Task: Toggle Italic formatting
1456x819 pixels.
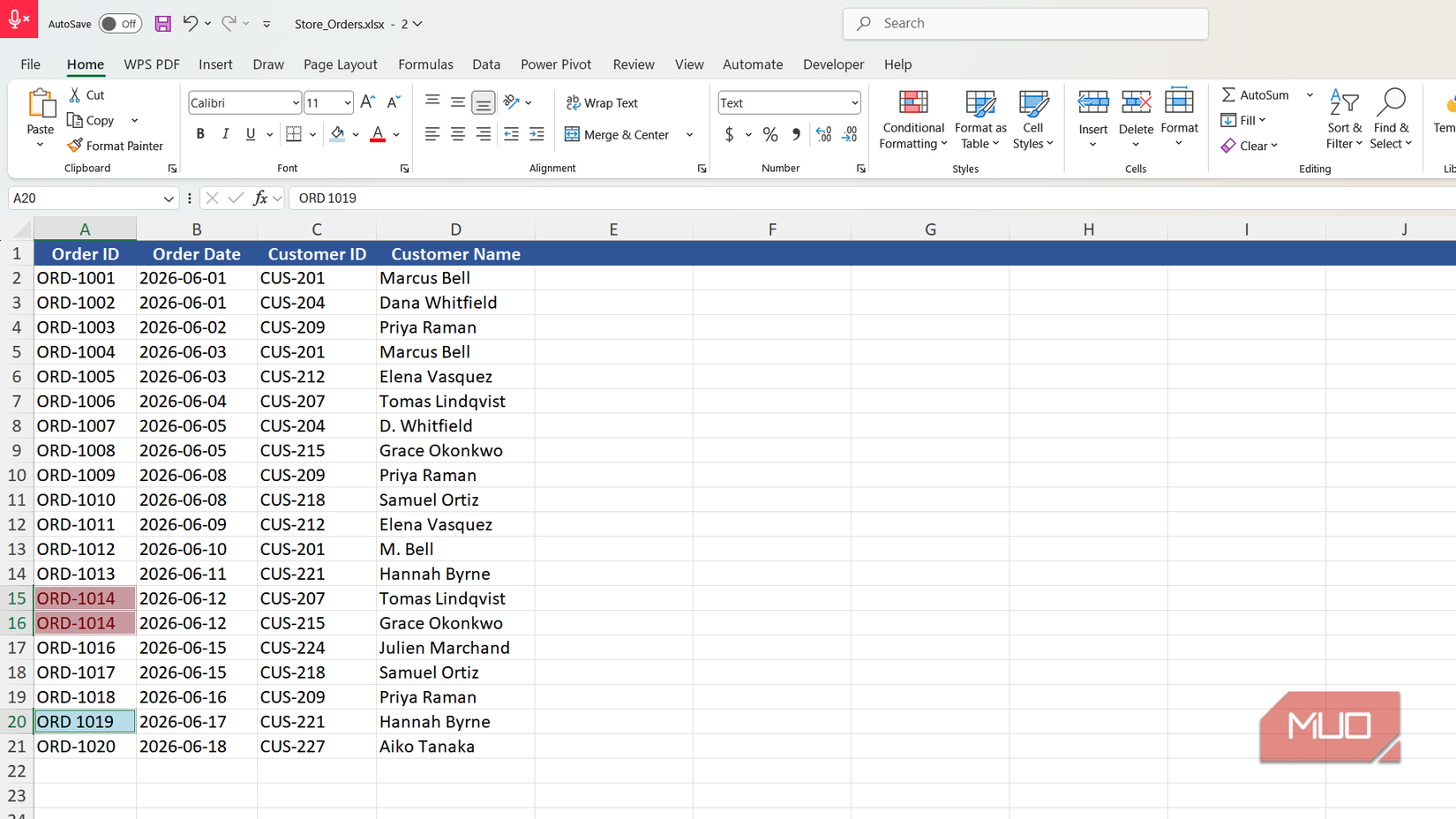Action: click(225, 134)
